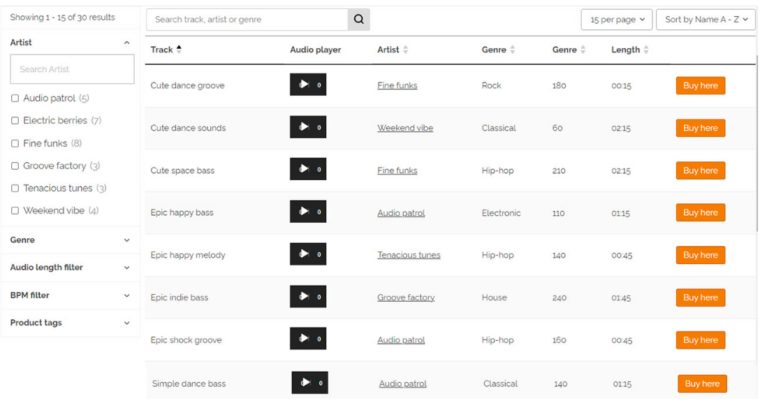The width and height of the screenshot is (760, 410).
Task: Click the 240 BPM value
Action: (x=559, y=298)
